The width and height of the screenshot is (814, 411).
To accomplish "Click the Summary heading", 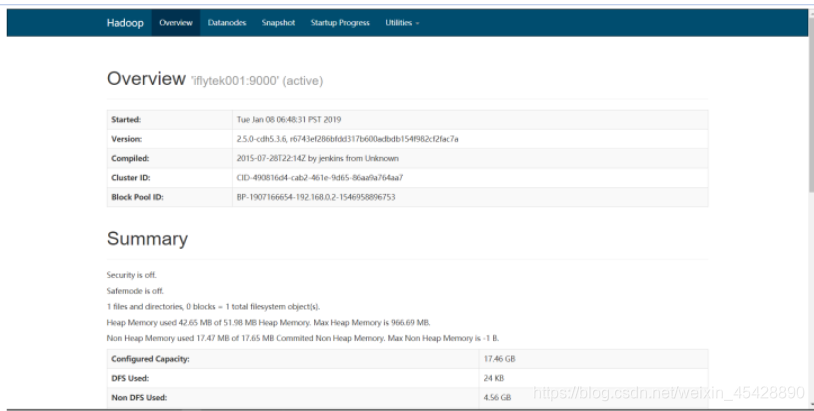I will point(147,239).
